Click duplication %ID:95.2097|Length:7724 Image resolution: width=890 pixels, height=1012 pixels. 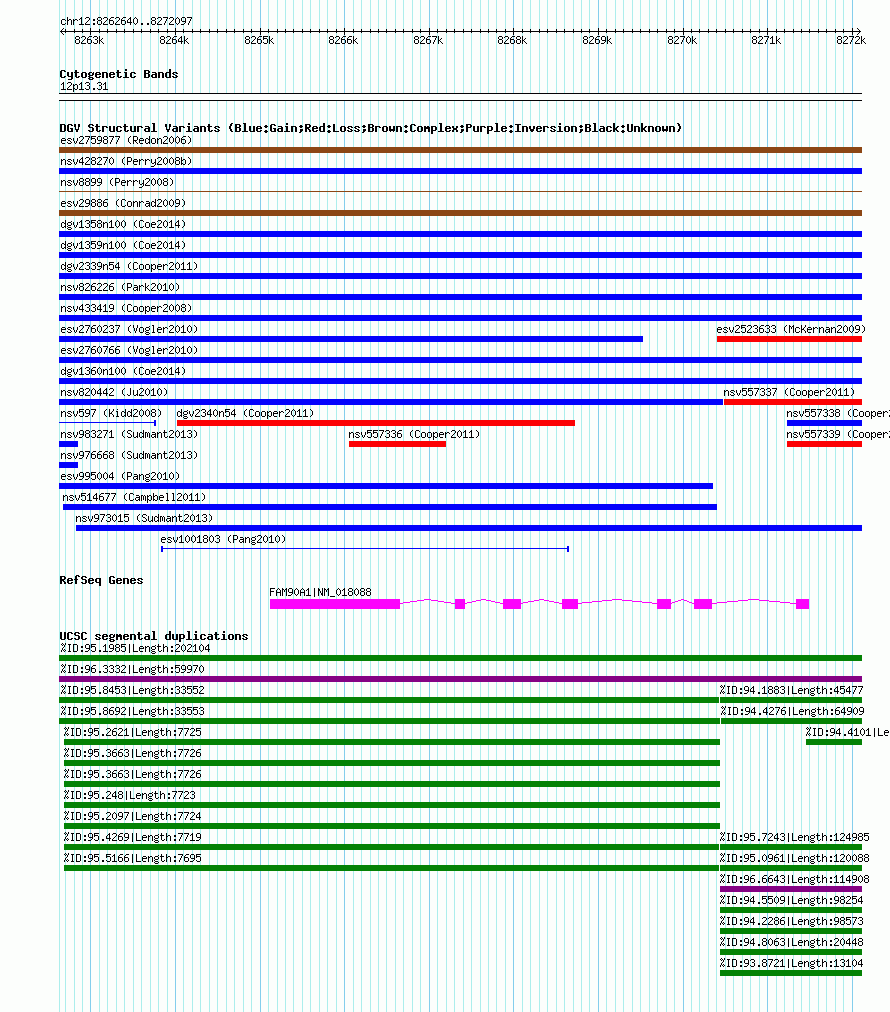132,816
